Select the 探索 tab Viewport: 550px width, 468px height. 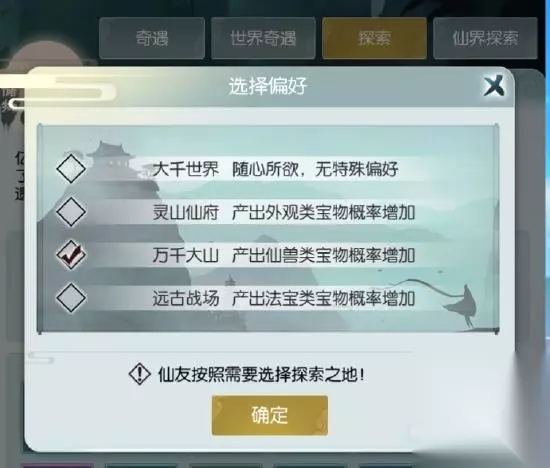tap(374, 38)
